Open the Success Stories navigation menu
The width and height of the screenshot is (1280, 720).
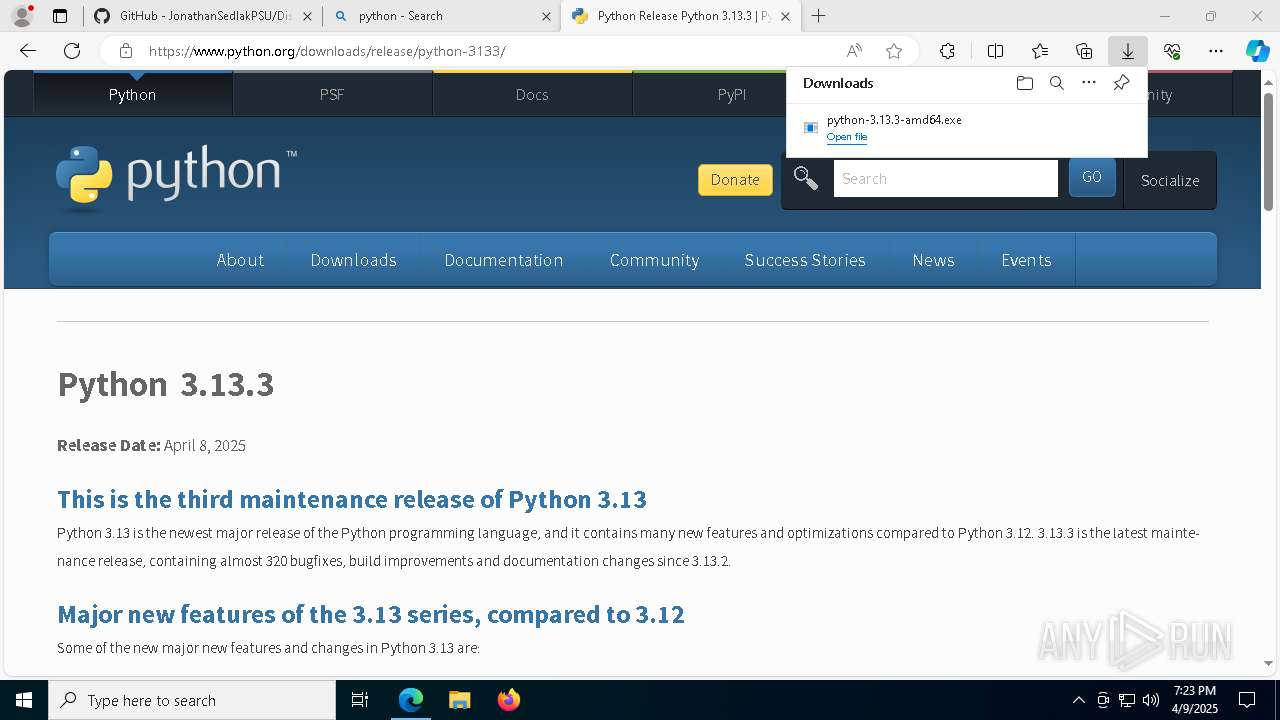[x=805, y=260]
